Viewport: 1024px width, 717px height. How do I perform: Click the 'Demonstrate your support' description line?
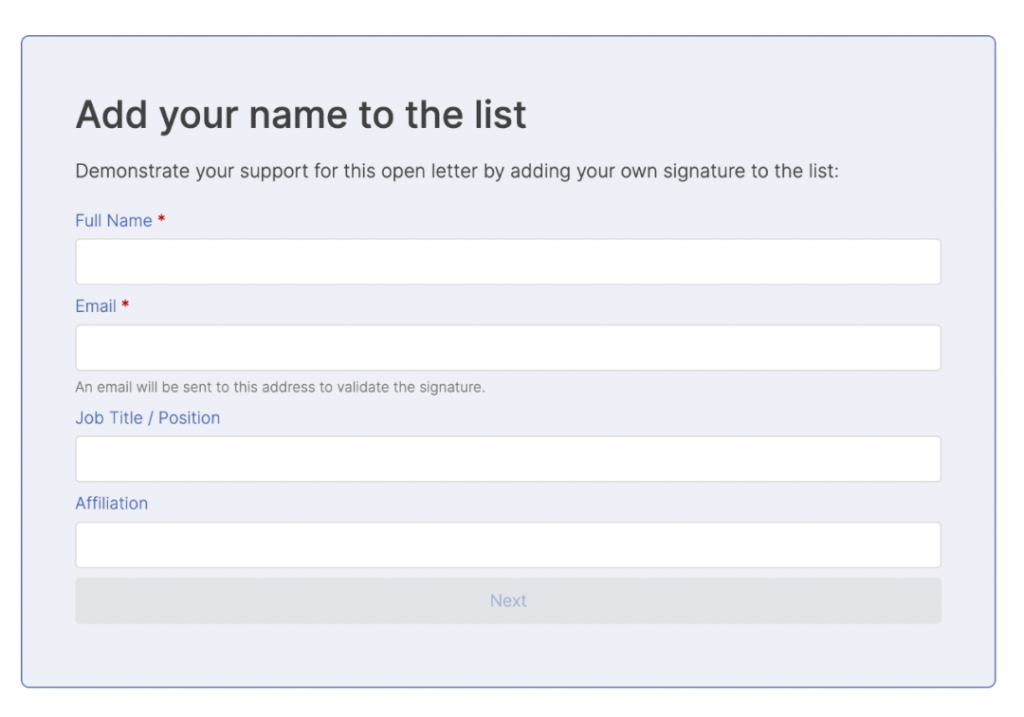(x=457, y=170)
